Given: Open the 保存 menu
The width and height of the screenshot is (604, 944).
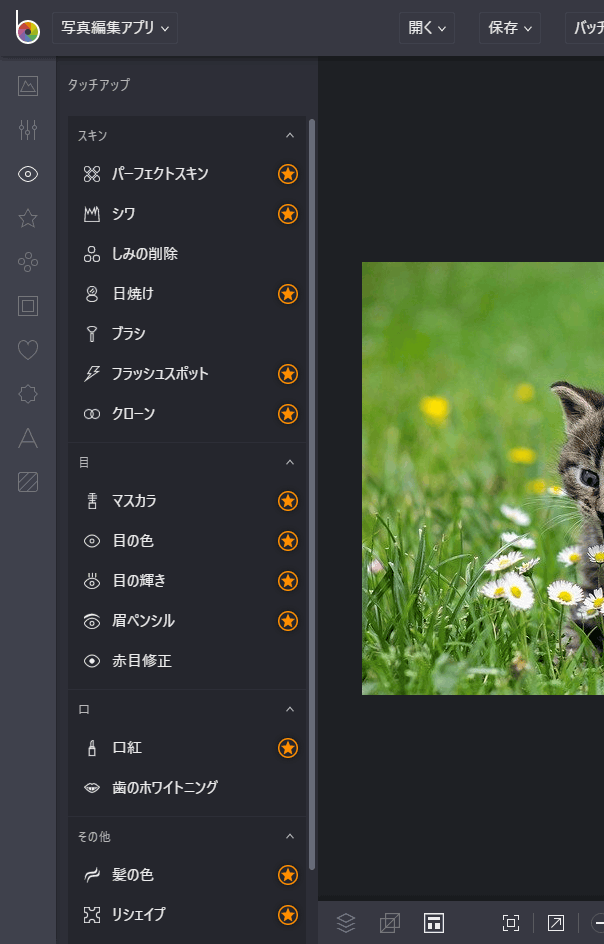Looking at the screenshot, I should [510, 28].
